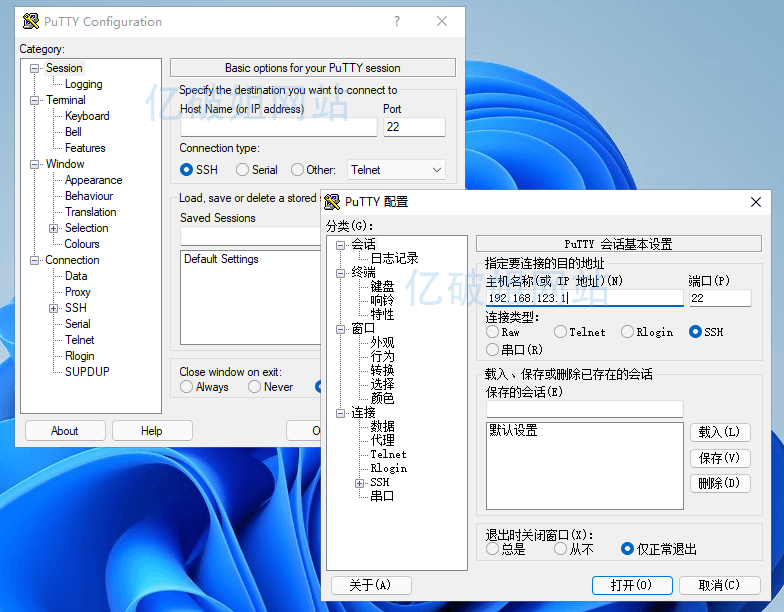Open the Telnet connection type dropdown
Viewport: 784px width, 612px height.
[396, 170]
